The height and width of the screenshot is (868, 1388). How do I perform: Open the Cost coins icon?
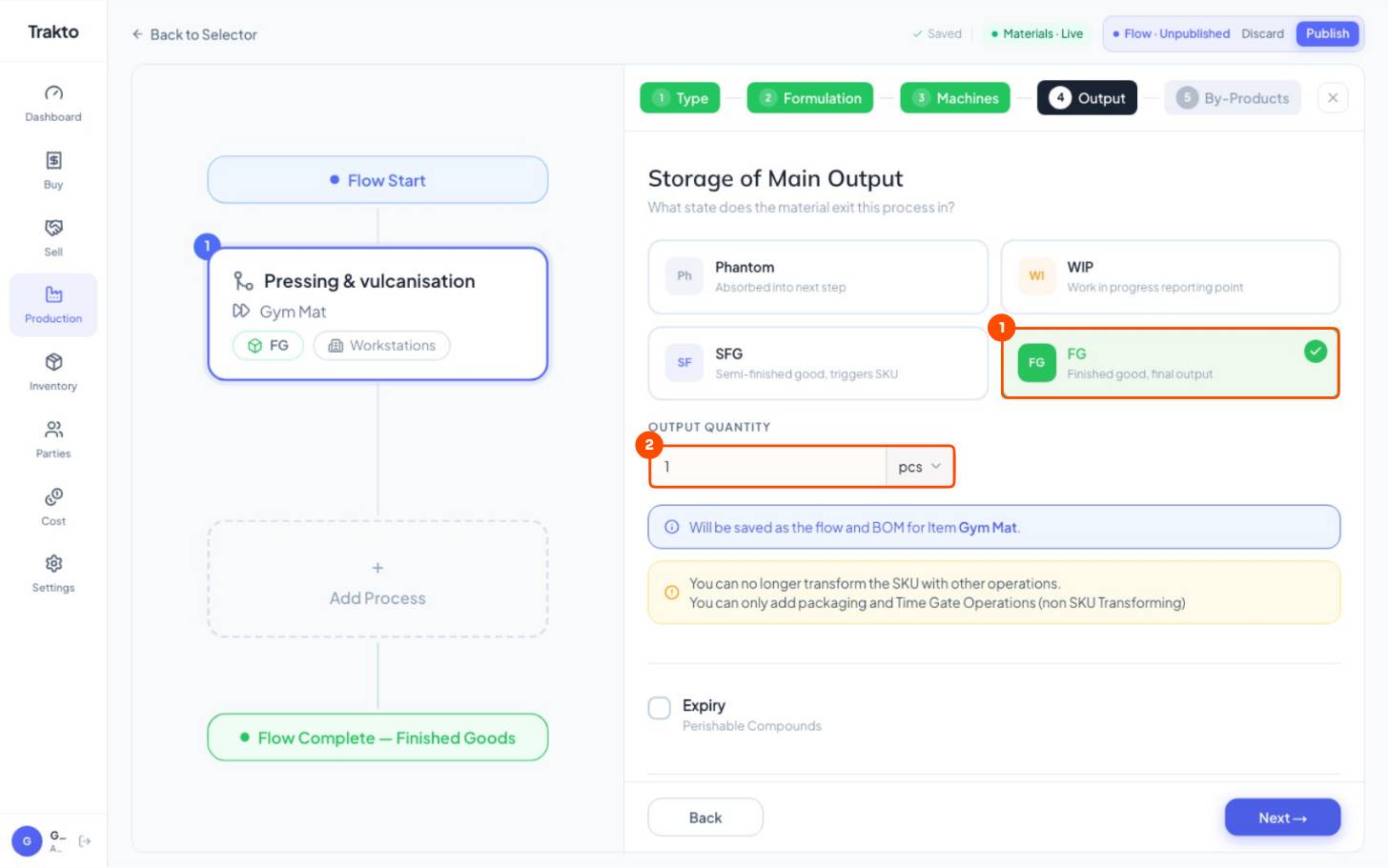pos(53,496)
